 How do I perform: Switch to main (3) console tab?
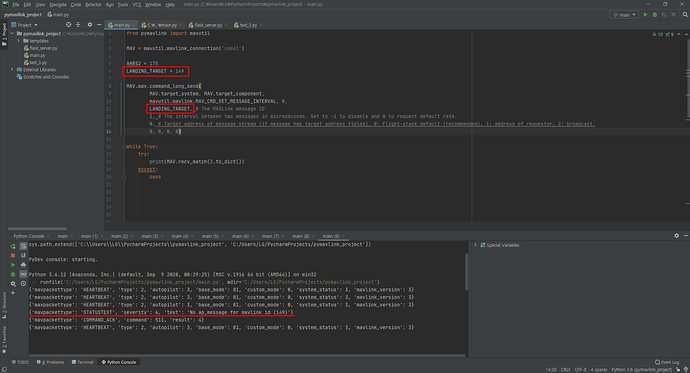click(x=150, y=236)
